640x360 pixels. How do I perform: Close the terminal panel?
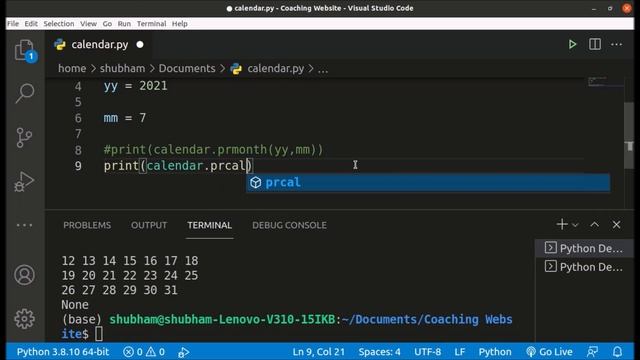tap(616, 224)
